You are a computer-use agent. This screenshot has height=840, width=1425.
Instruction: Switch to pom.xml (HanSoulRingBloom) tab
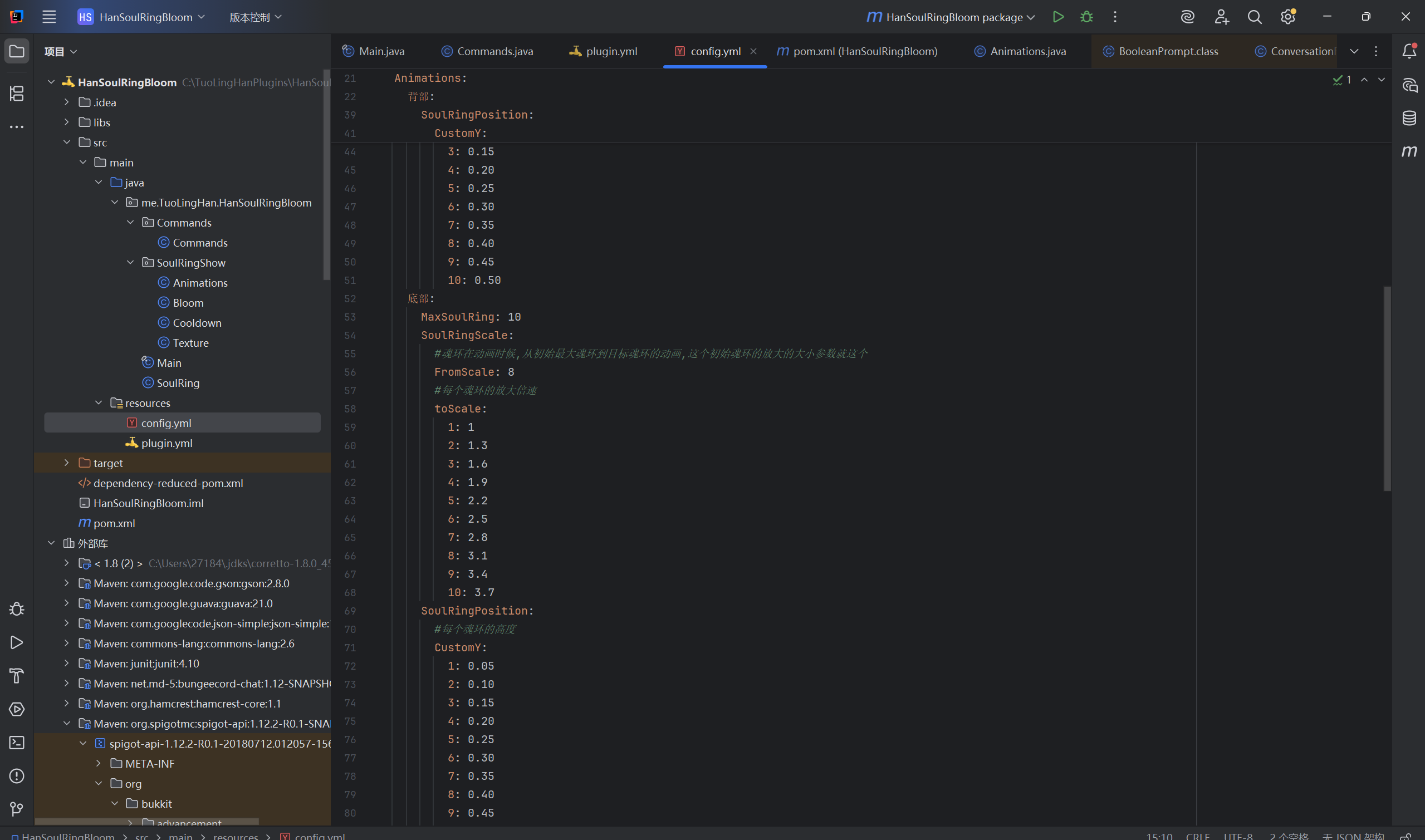coord(857,52)
